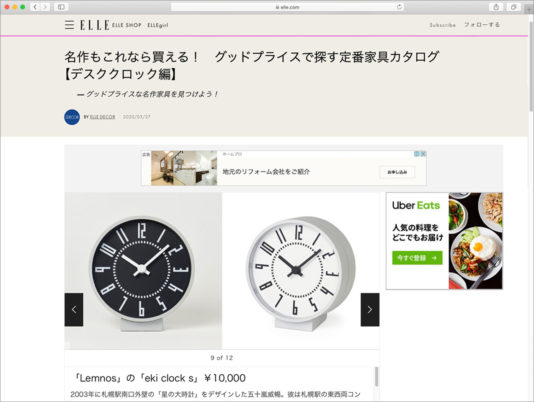The width and height of the screenshot is (534, 402).
Task: Open the ELLEgirl menu item
Action: pos(158,25)
